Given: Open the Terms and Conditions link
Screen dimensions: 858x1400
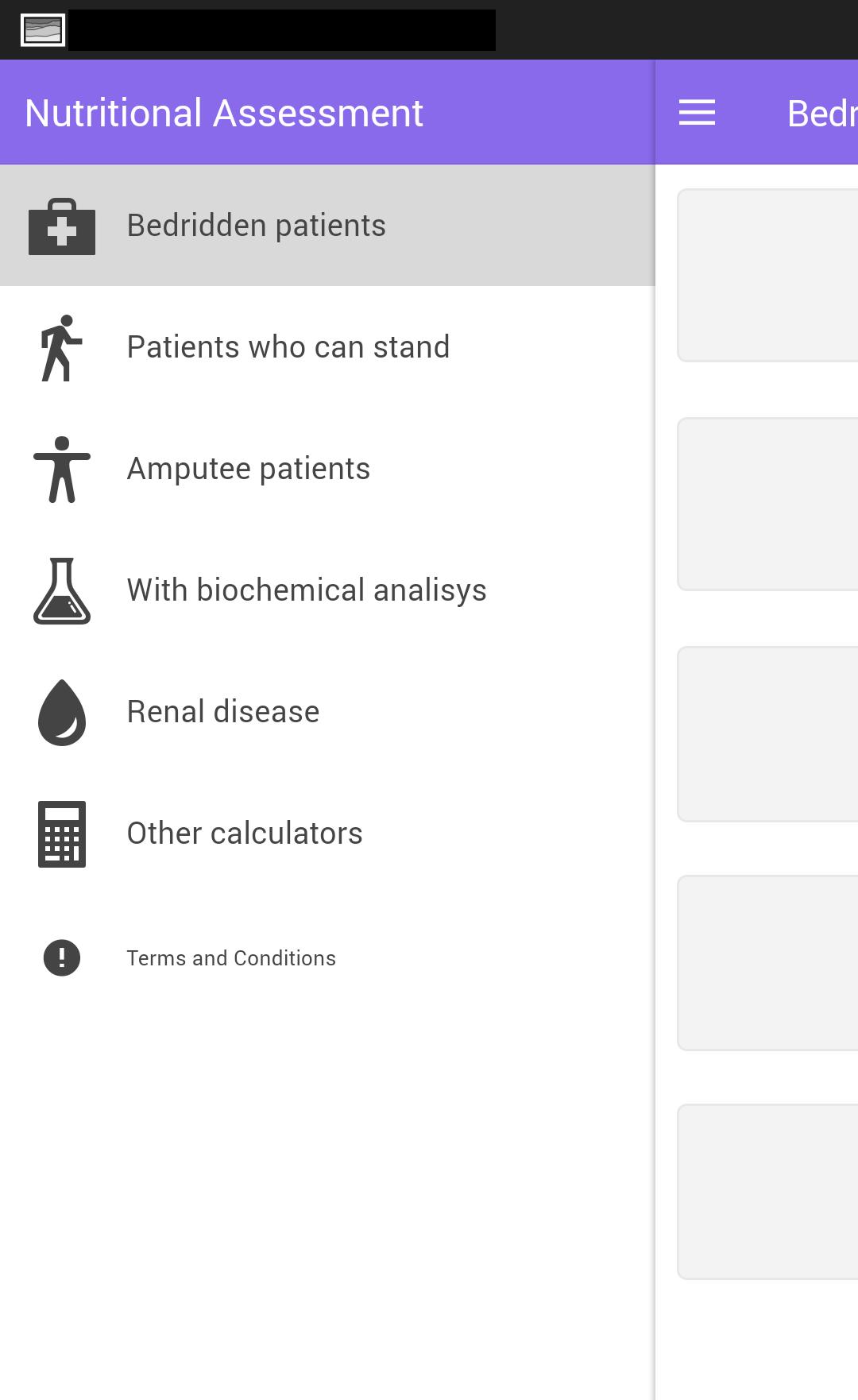Looking at the screenshot, I should click(230, 958).
